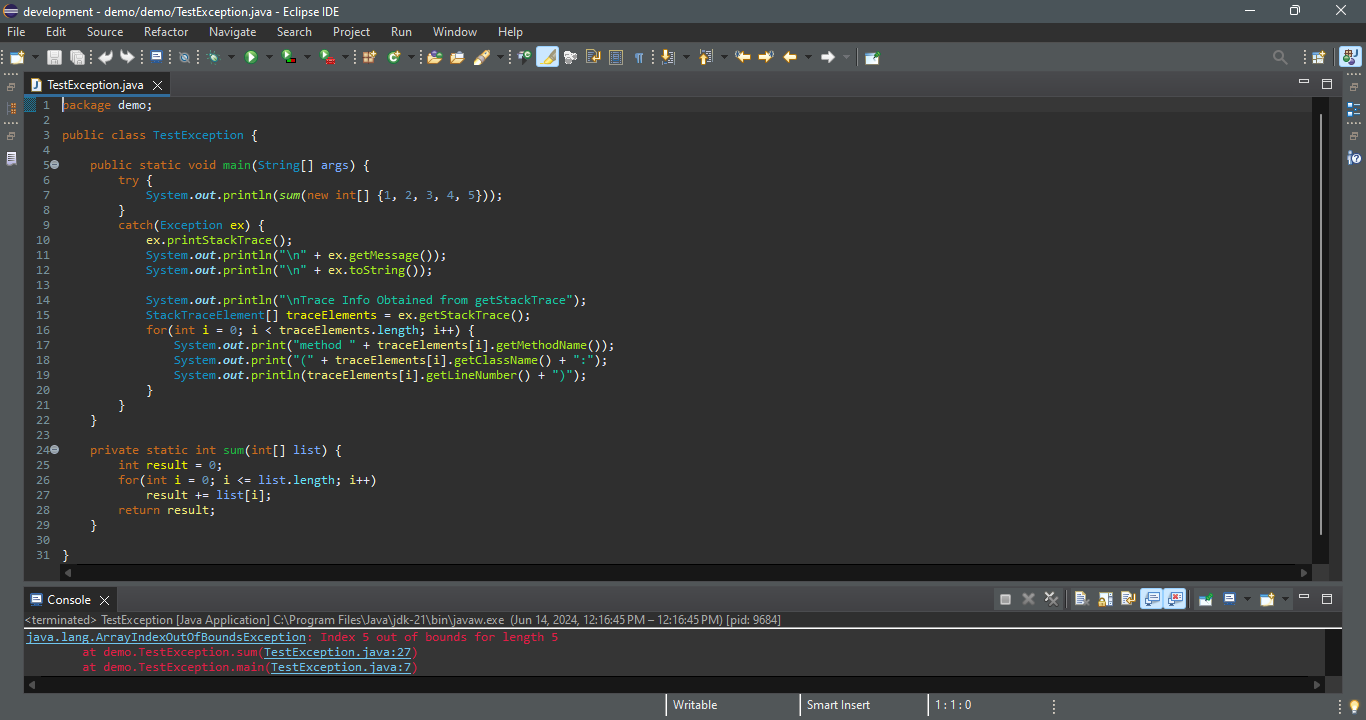Click the New Java Class icon

[394, 58]
